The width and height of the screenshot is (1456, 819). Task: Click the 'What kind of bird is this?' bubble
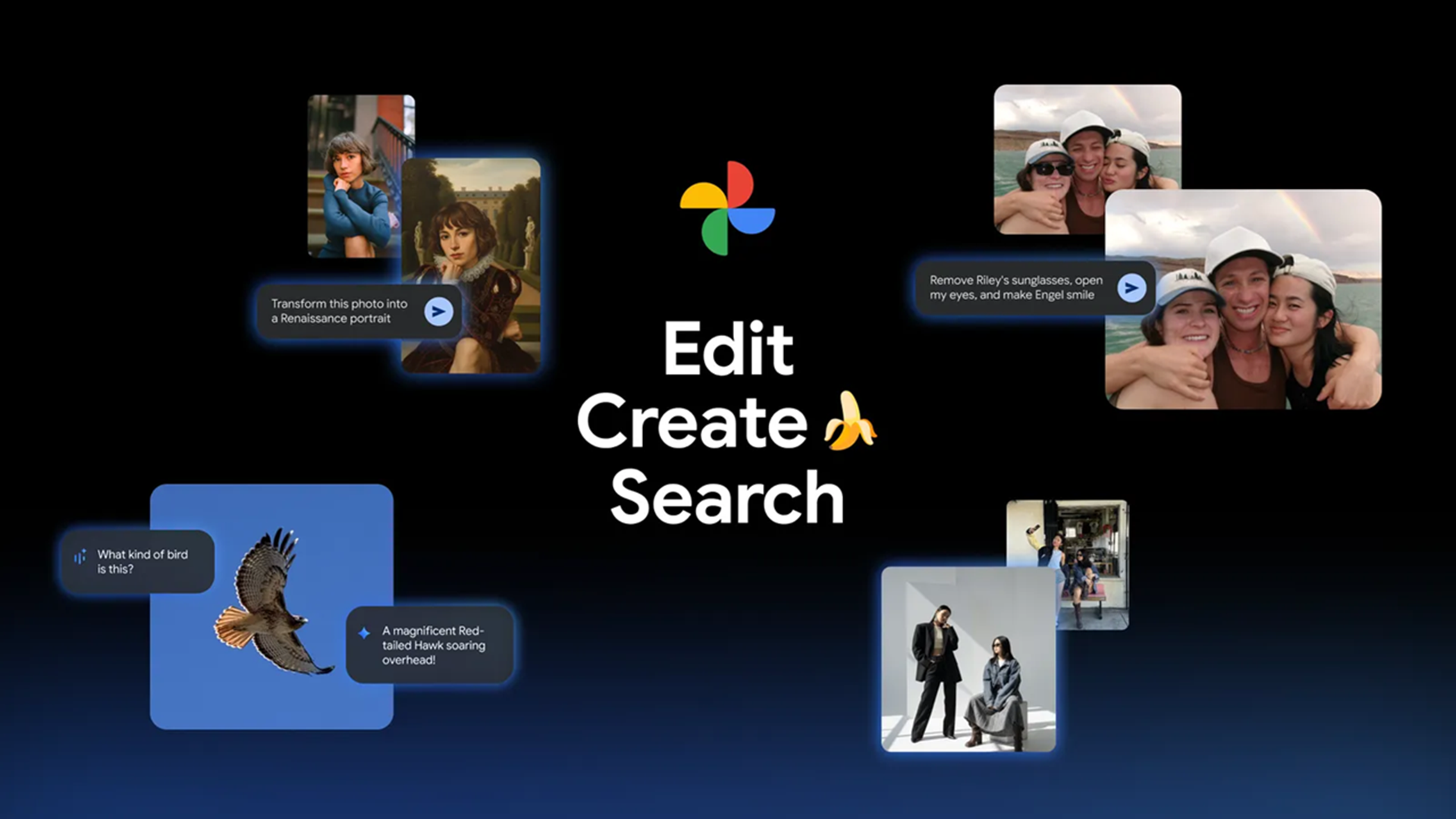tap(140, 563)
